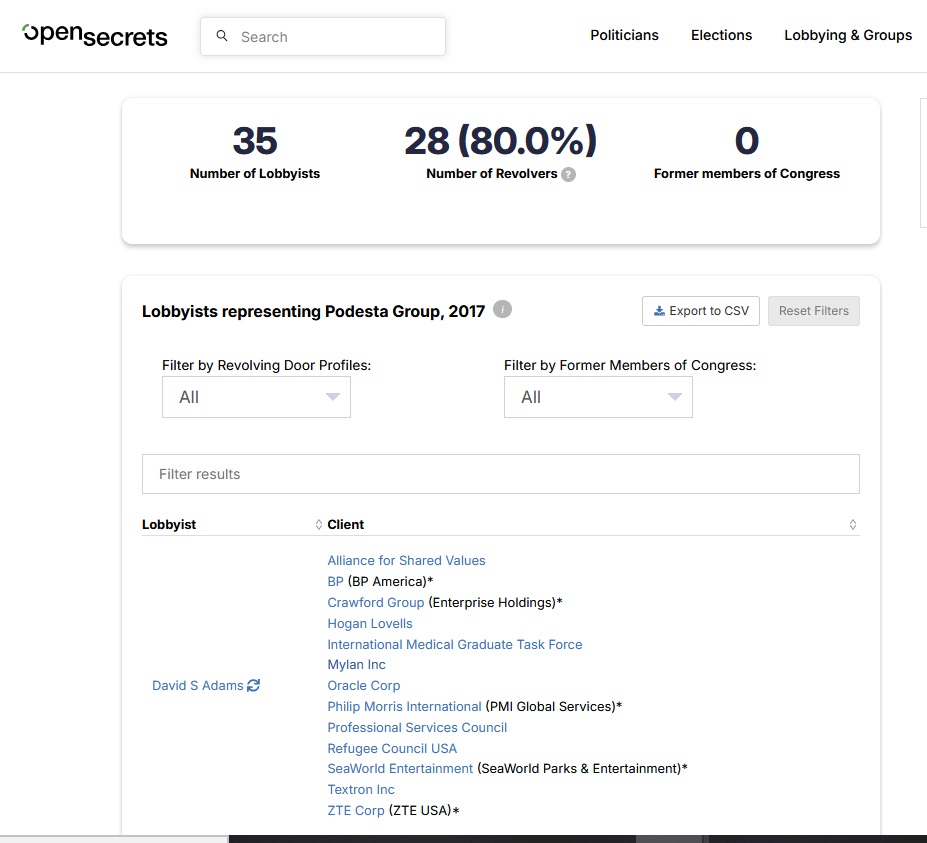Open the Refugee Council USA link
This screenshot has height=843, width=927.
pyautogui.click(x=392, y=748)
